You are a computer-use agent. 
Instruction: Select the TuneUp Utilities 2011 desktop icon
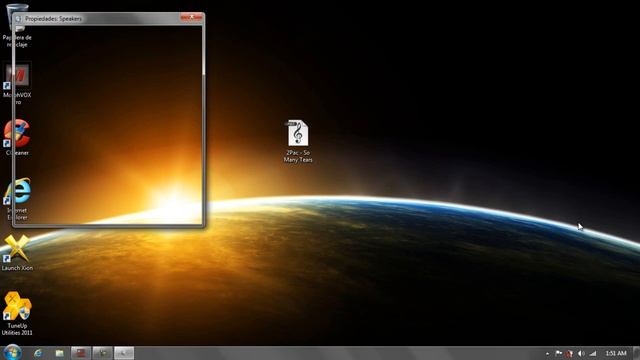point(17,313)
